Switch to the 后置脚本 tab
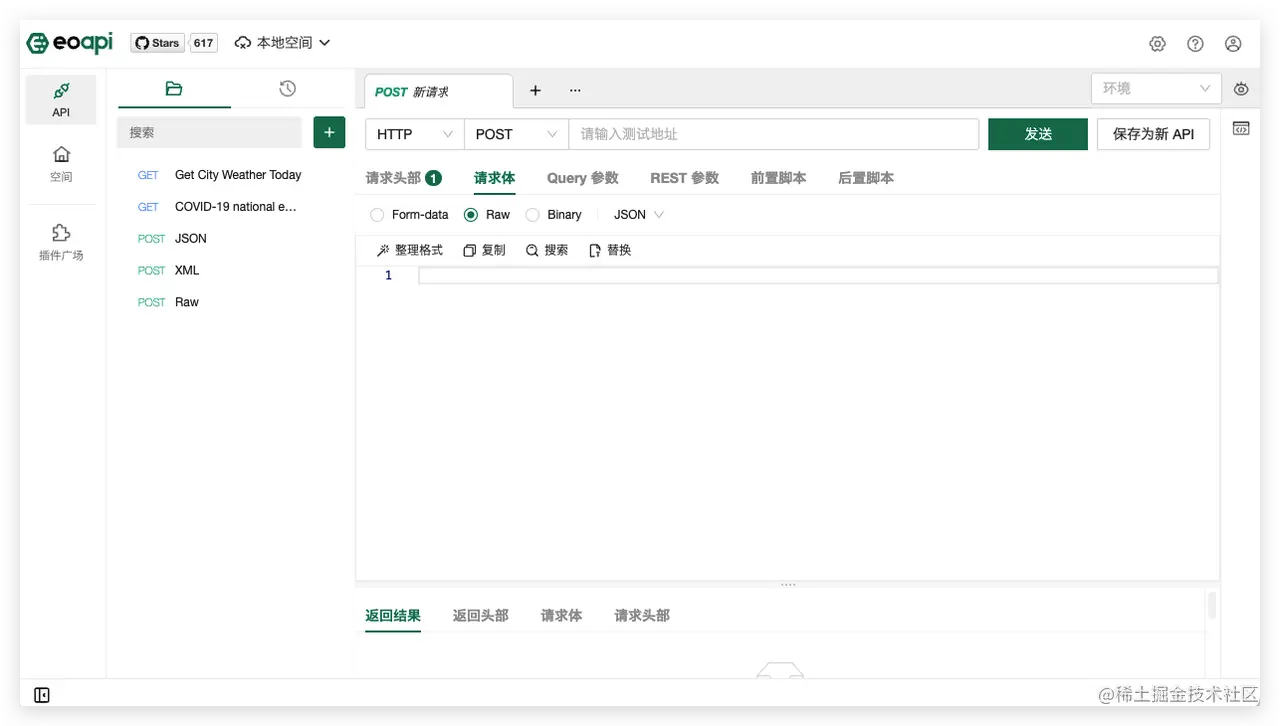 (x=866, y=178)
